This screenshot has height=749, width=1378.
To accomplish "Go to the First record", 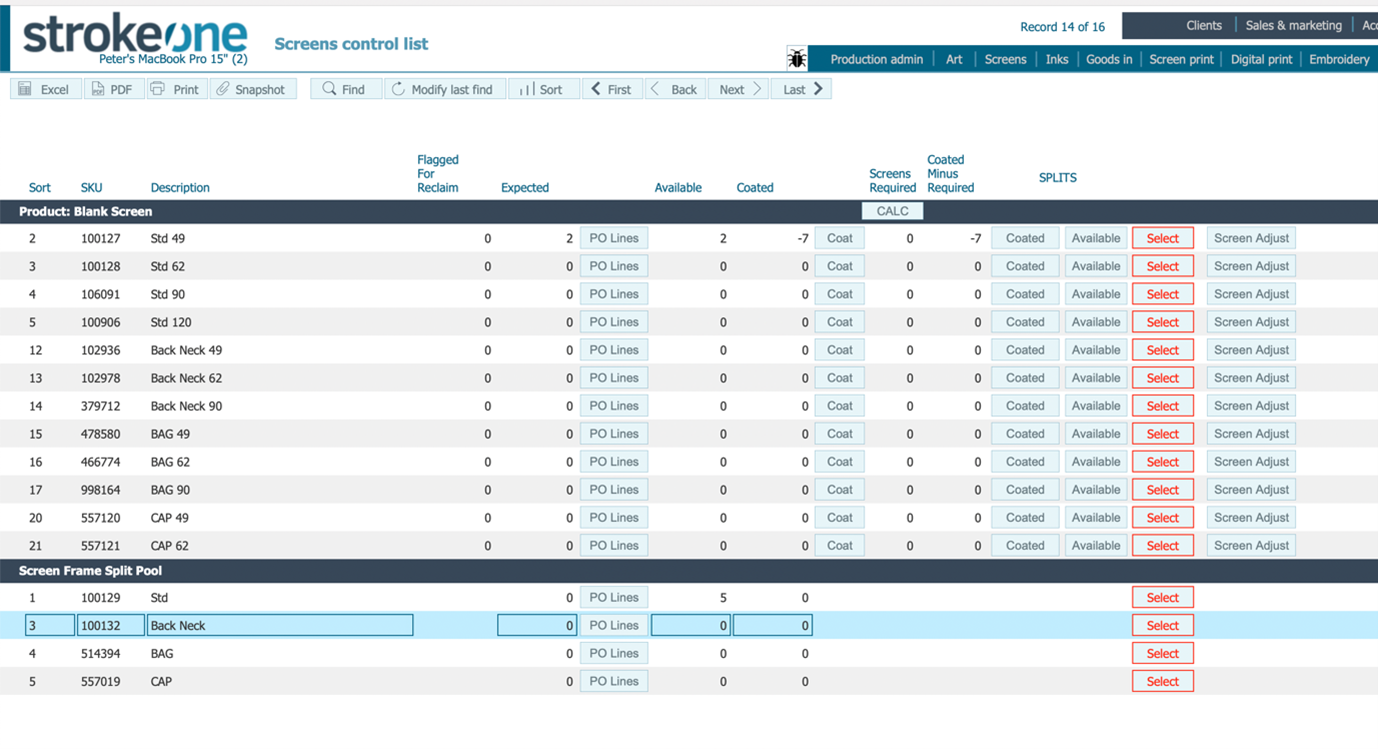I will tap(612, 89).
